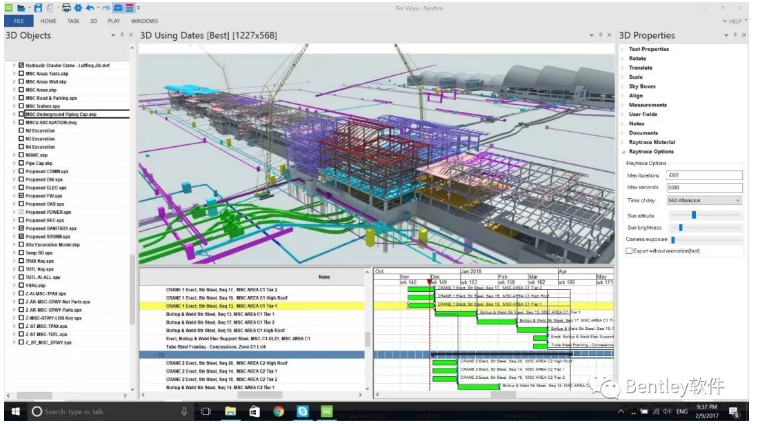Open Google Chrome from the taskbar

click(279, 411)
